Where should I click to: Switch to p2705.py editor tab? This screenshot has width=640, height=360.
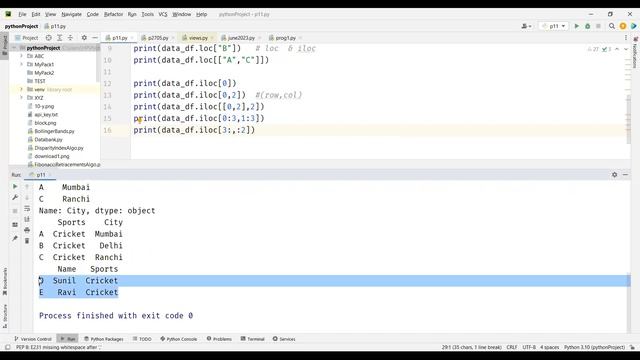[x=158, y=38]
